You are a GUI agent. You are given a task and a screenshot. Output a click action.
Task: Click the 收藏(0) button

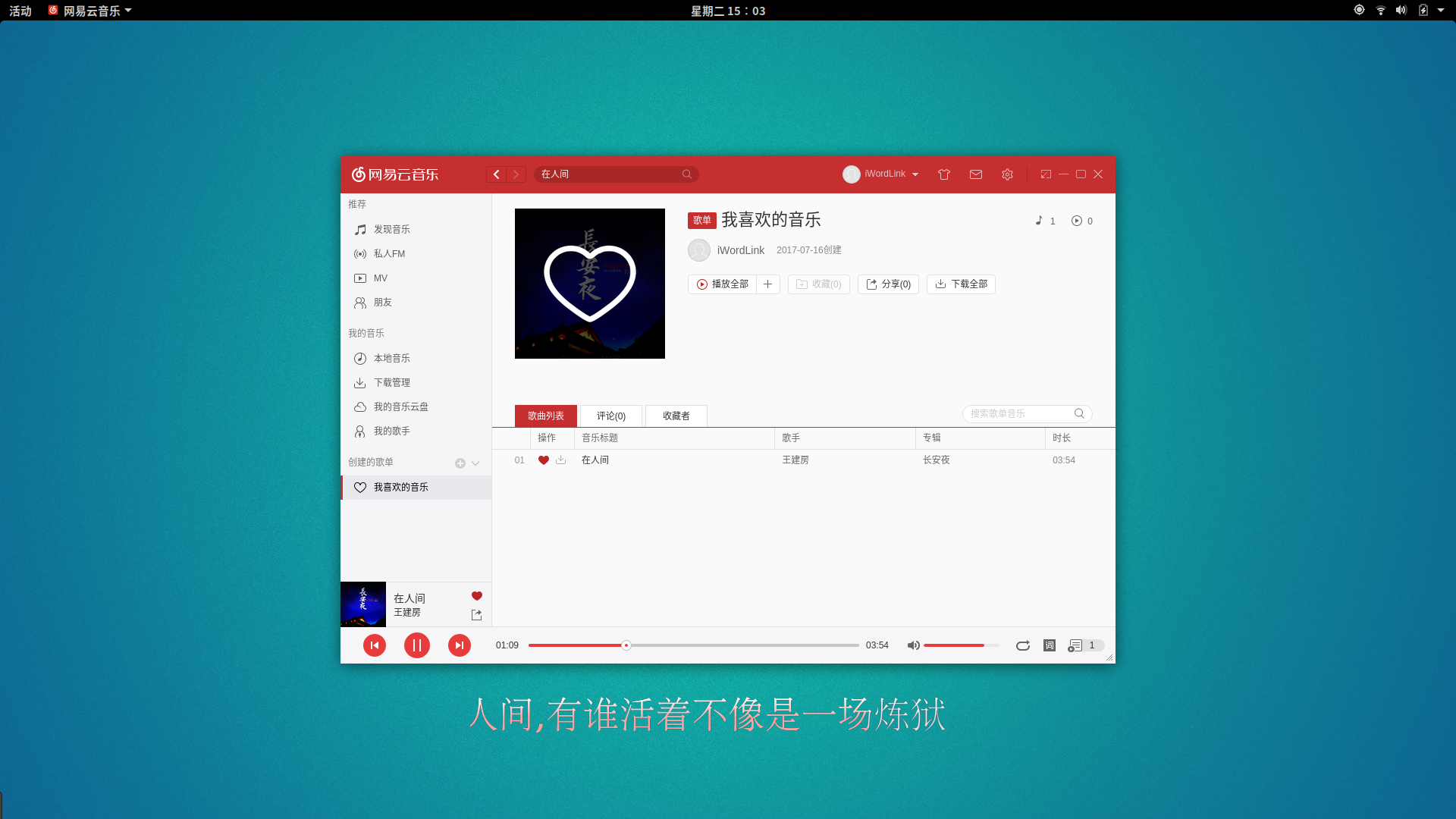818,284
